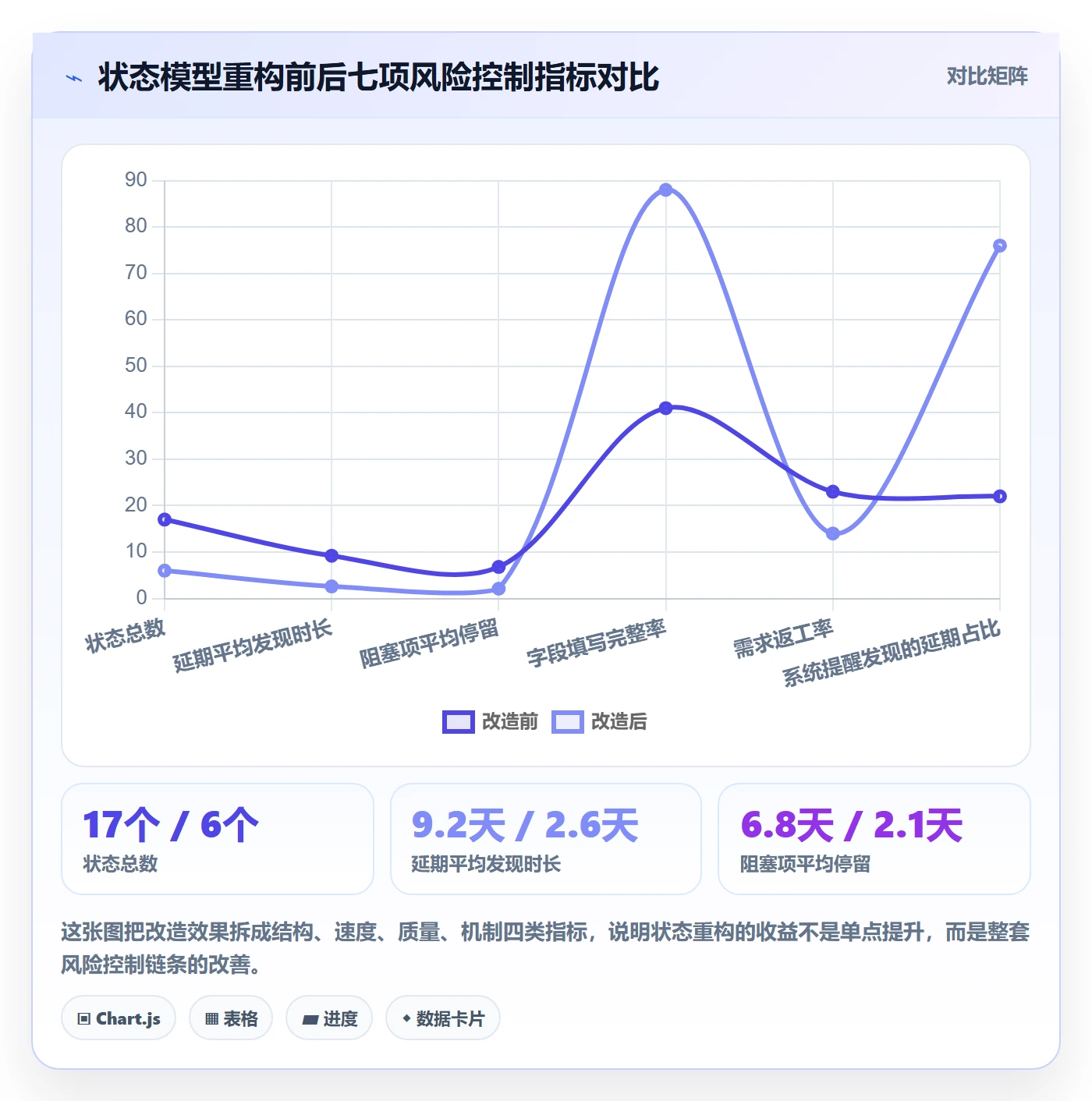Click the 改造前 legend label text
This screenshot has width=1092, height=1101.
coord(510,721)
